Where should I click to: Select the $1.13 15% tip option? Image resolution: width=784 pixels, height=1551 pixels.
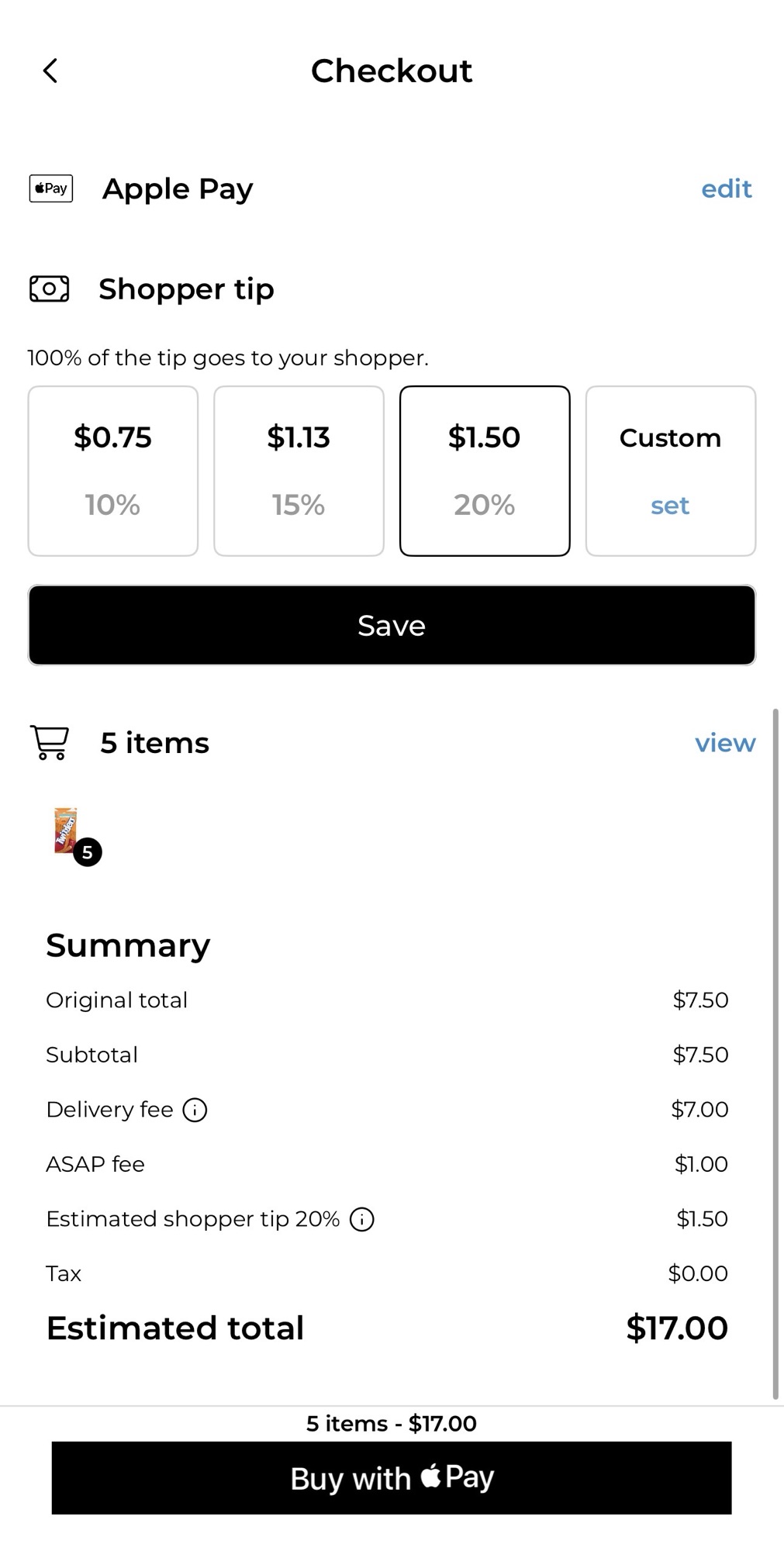[299, 471]
